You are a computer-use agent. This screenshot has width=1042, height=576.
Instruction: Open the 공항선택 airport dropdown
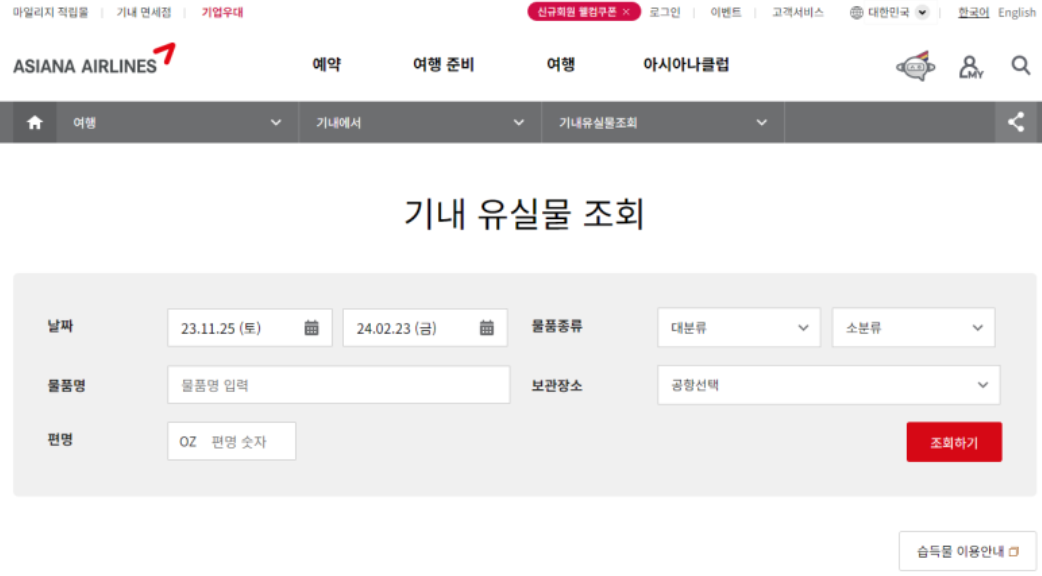[829, 385]
